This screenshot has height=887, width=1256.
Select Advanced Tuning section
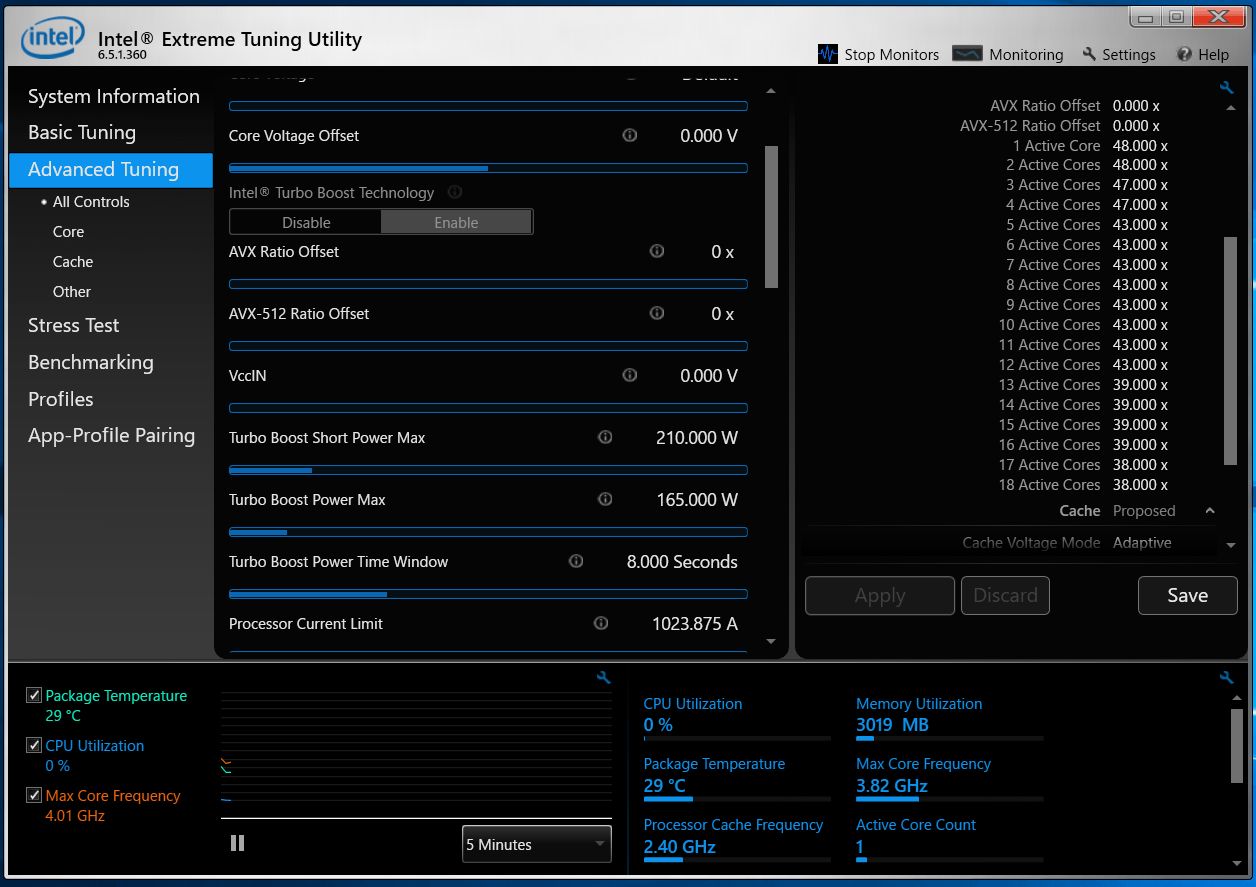point(111,169)
